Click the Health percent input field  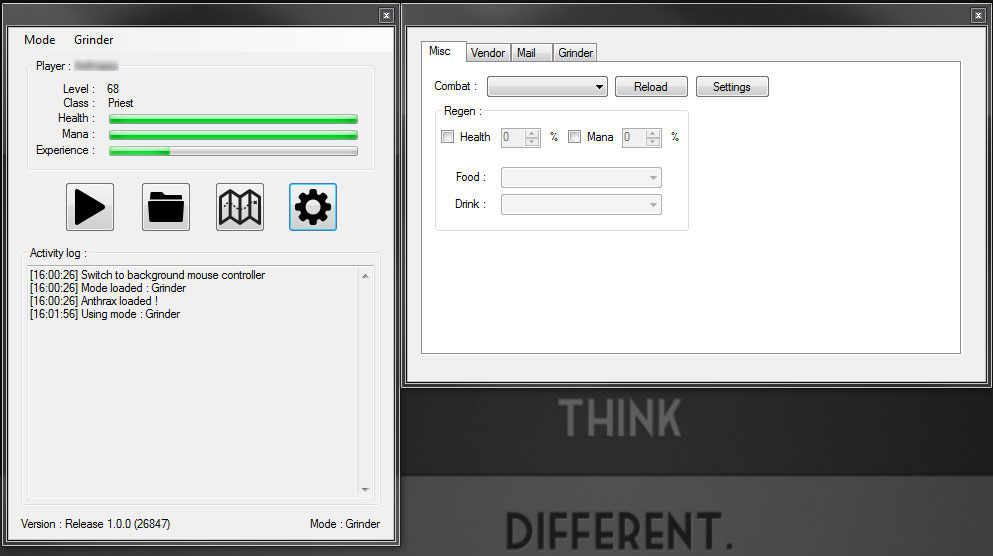pyautogui.click(x=512, y=138)
